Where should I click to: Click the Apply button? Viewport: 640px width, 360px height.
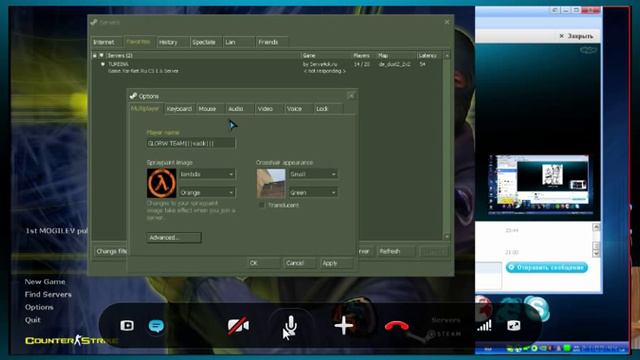(336, 263)
